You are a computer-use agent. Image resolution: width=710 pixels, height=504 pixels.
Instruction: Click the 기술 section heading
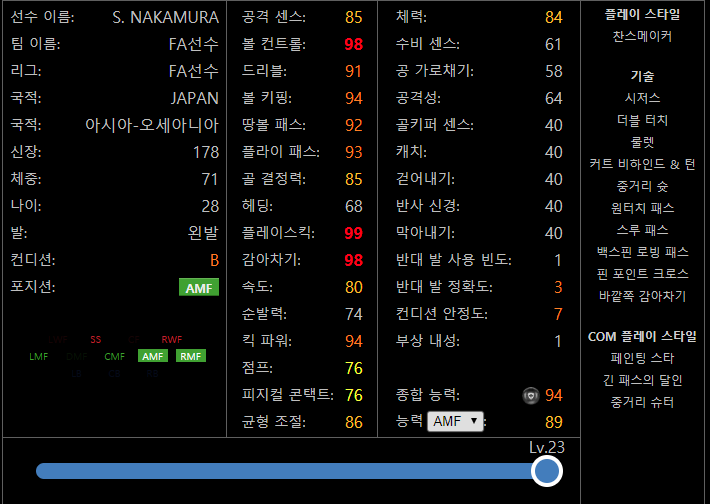coord(642,76)
